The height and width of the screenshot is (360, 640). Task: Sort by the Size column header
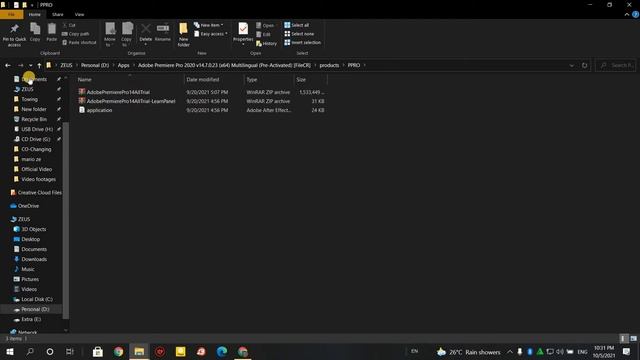pos(311,80)
